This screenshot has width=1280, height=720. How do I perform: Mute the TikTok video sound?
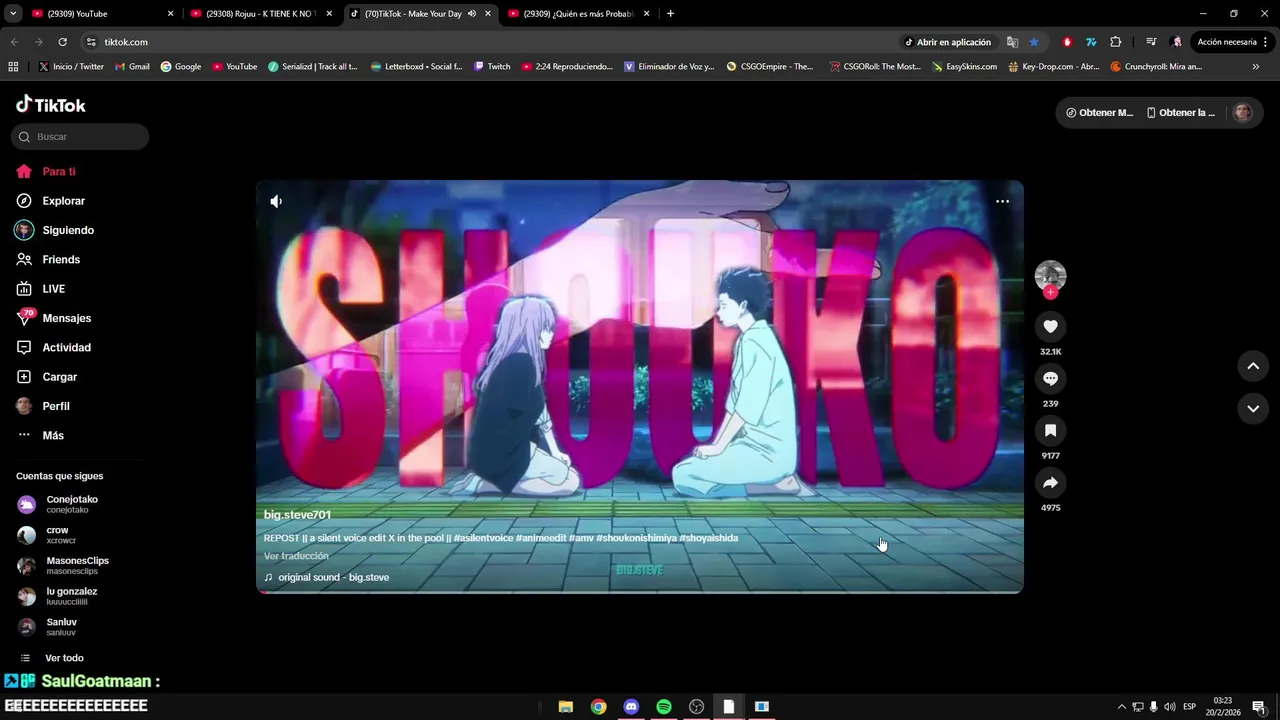pyautogui.click(x=276, y=201)
